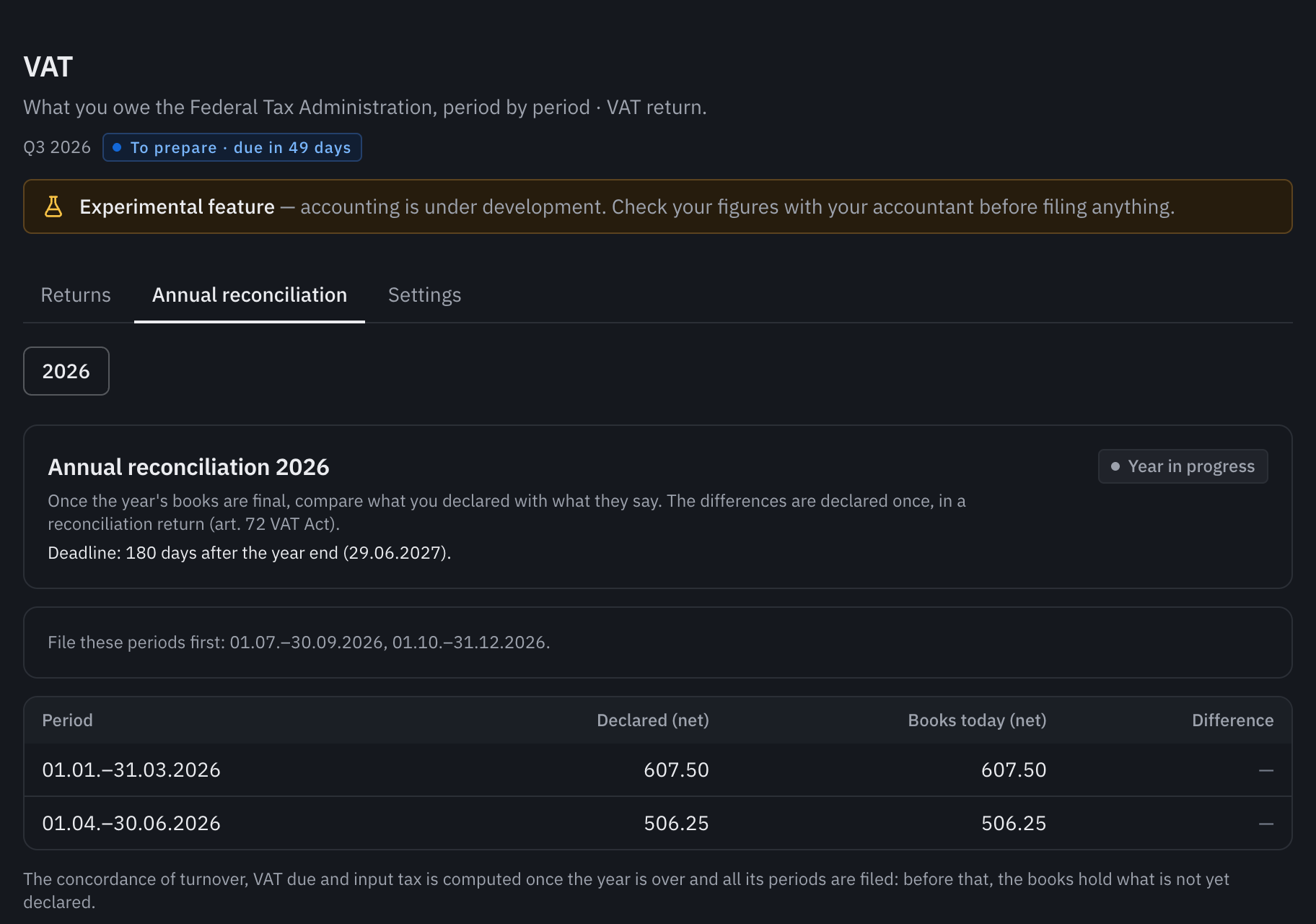Select the row 01.04.–30.06.2026
Image resolution: width=1316 pixels, height=924 pixels.
coord(658,824)
